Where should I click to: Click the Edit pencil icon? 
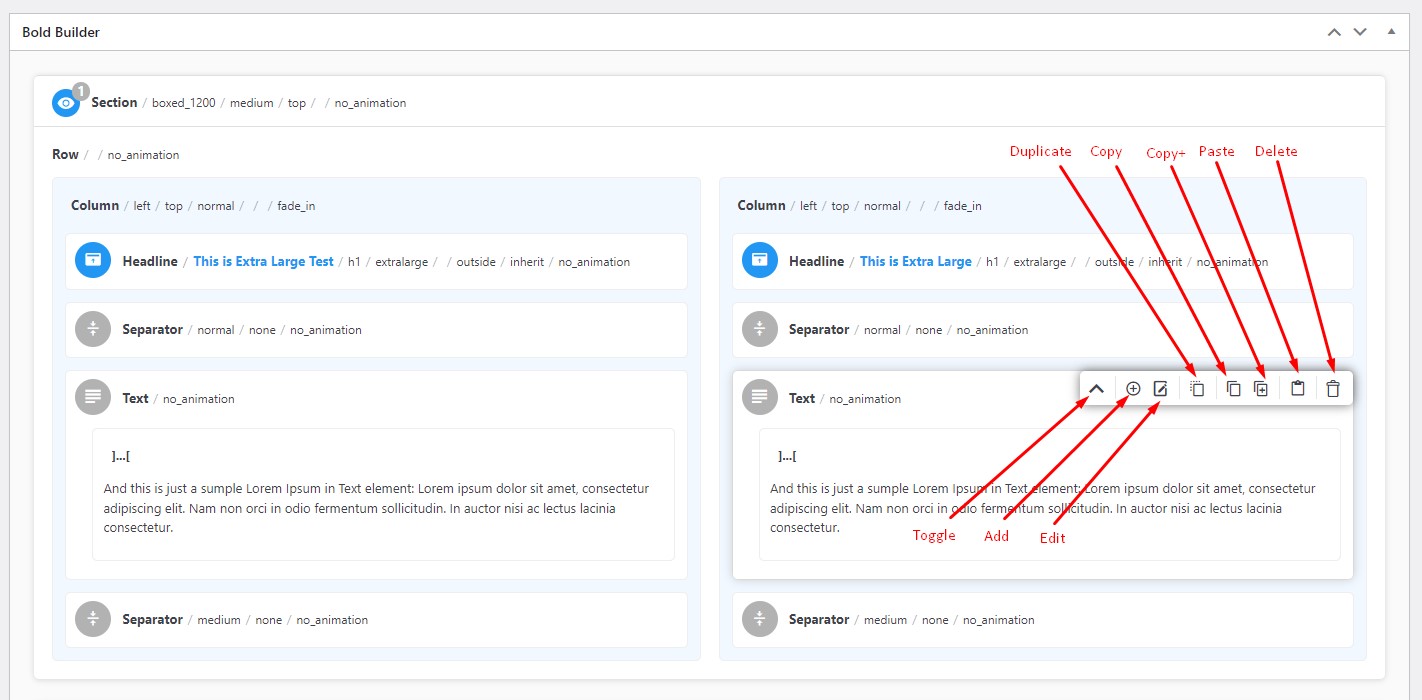1160,389
